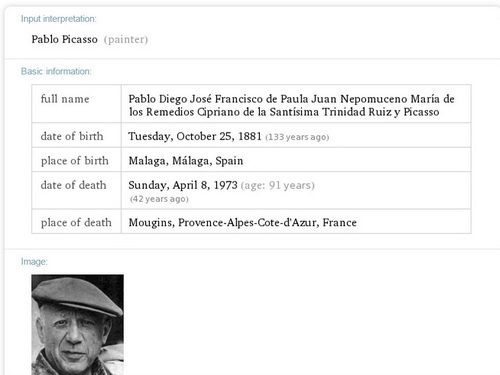Image resolution: width=500 pixels, height=375 pixels.
Task: Click the '(42 years ago)' note
Action: coord(159,199)
